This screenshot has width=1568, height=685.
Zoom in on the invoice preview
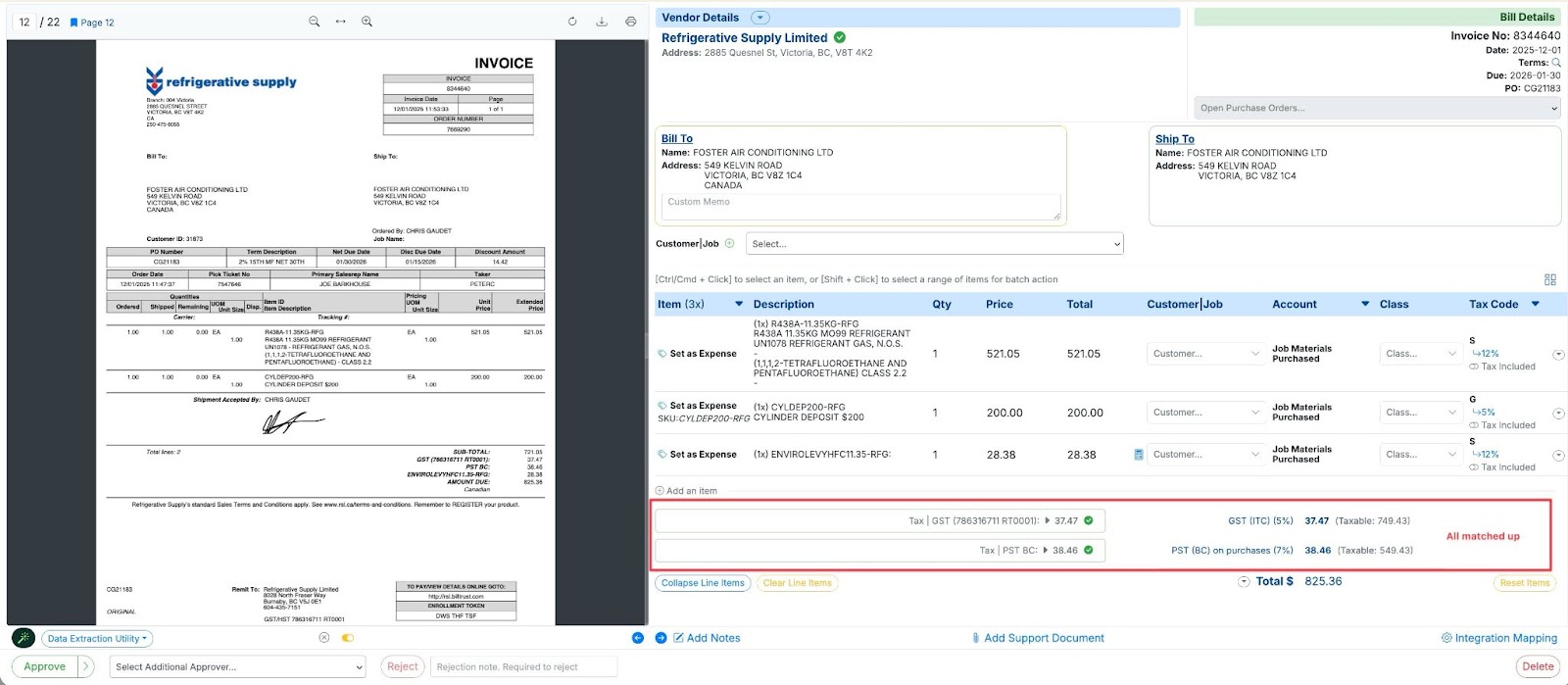click(x=367, y=22)
